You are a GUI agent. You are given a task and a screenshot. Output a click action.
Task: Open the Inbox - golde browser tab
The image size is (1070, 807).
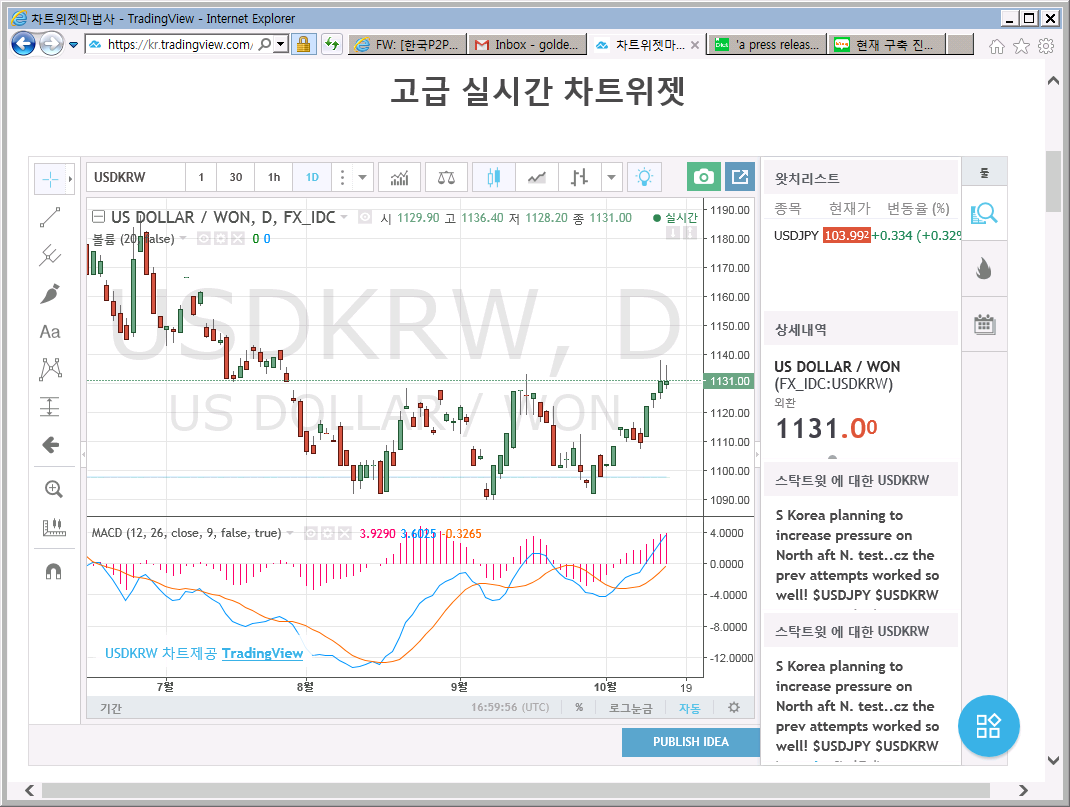(x=527, y=45)
